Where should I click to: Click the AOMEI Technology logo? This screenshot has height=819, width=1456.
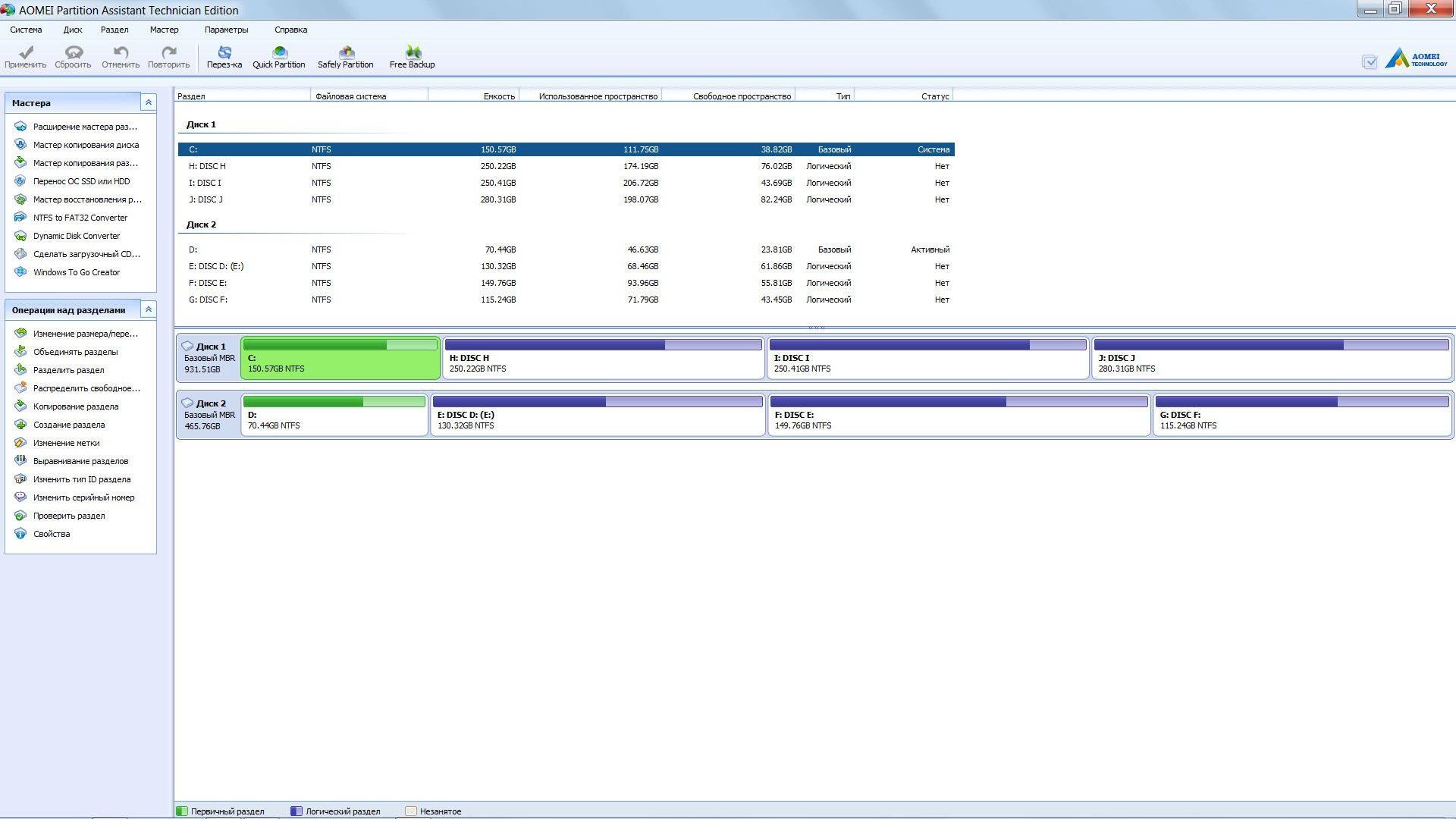tap(1416, 58)
